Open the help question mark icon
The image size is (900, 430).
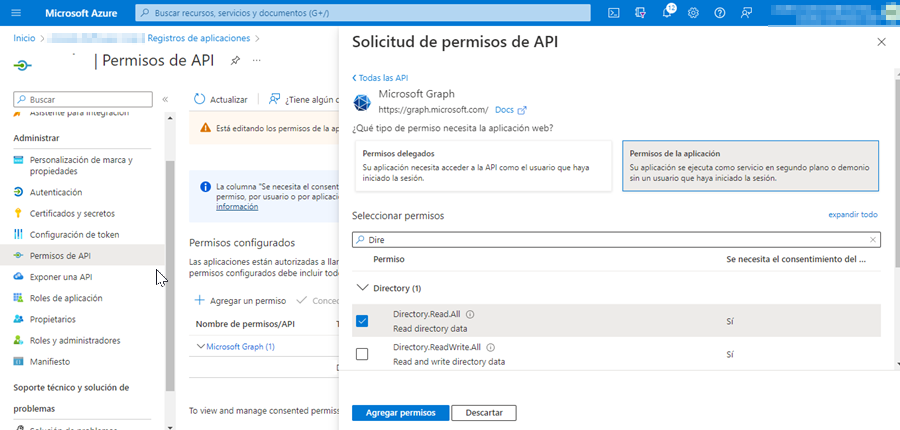pyautogui.click(x=720, y=13)
